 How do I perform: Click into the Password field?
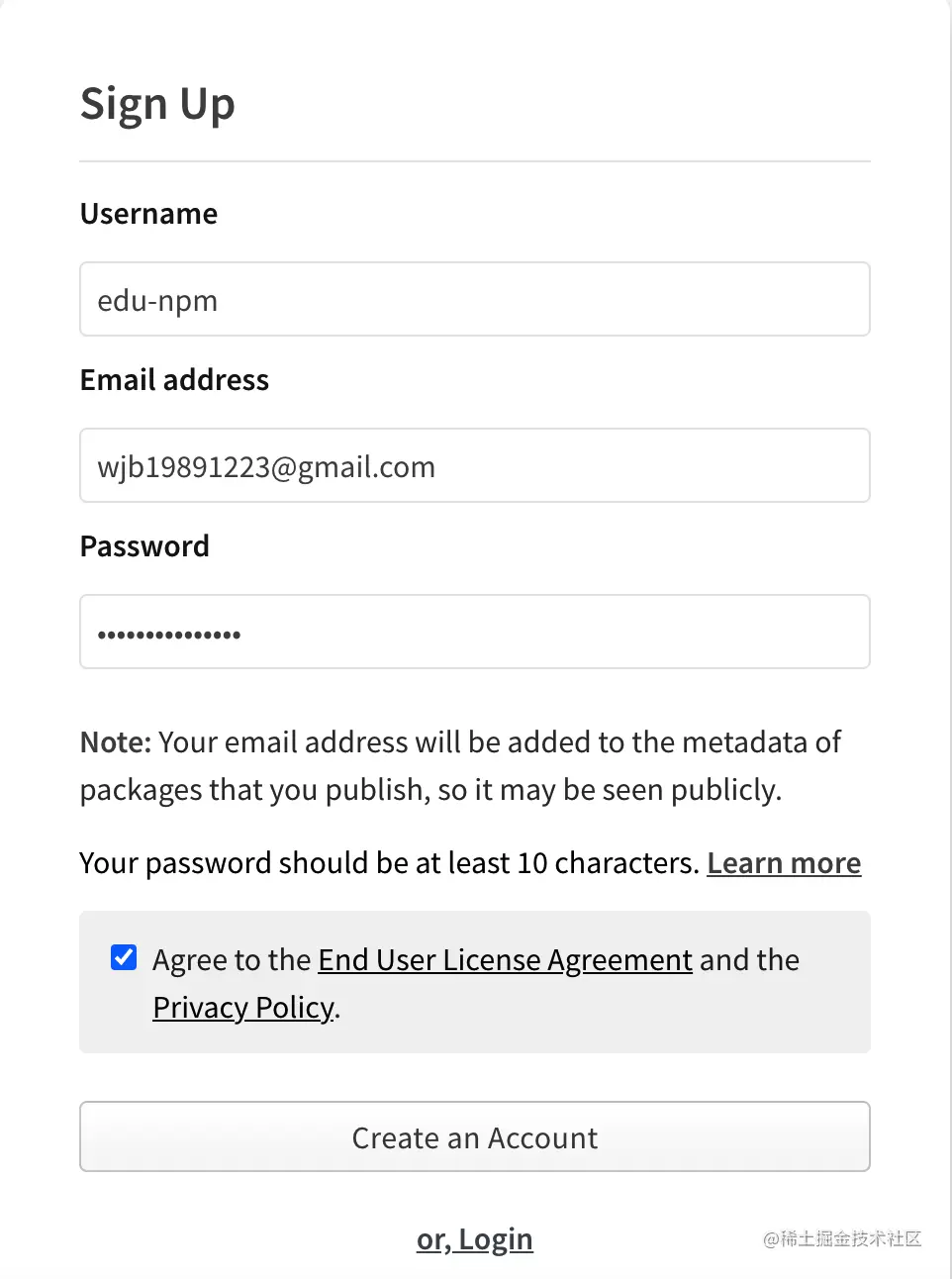(x=474, y=632)
